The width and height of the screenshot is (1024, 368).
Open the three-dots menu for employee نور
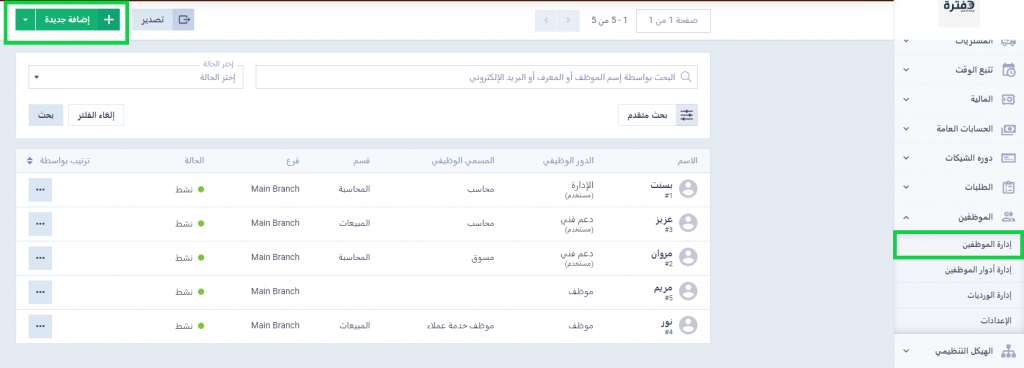pos(40,326)
